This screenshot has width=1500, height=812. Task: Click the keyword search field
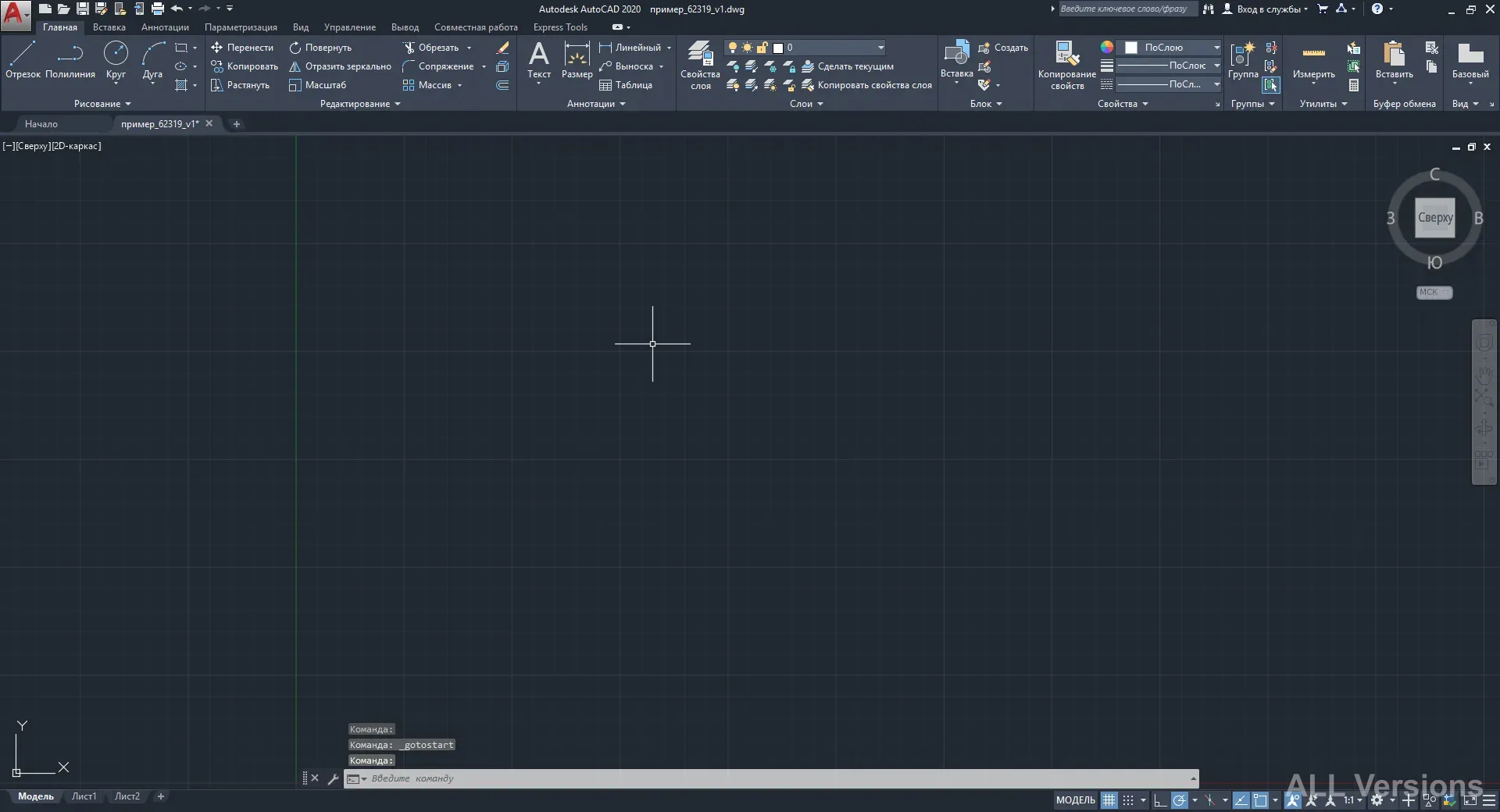click(1127, 9)
